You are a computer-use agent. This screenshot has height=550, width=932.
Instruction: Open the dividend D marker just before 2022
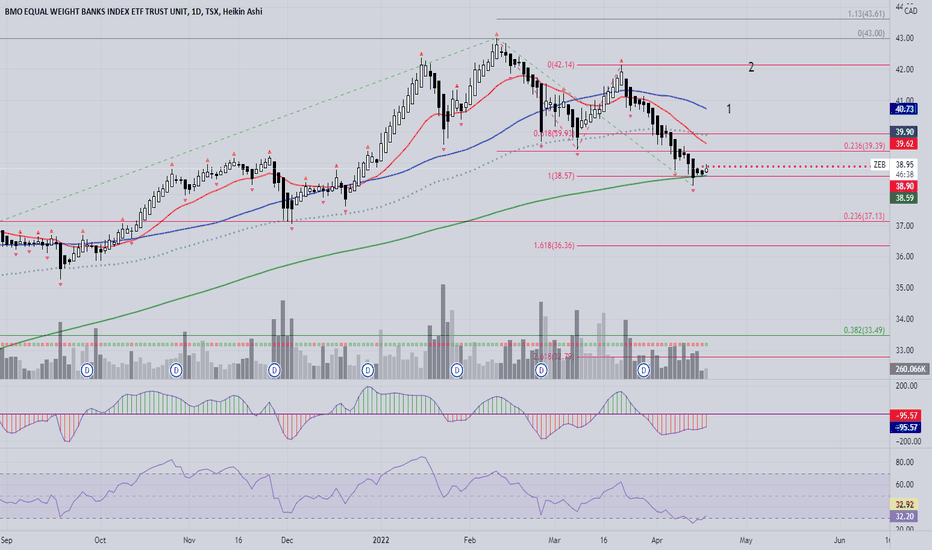tap(368, 370)
